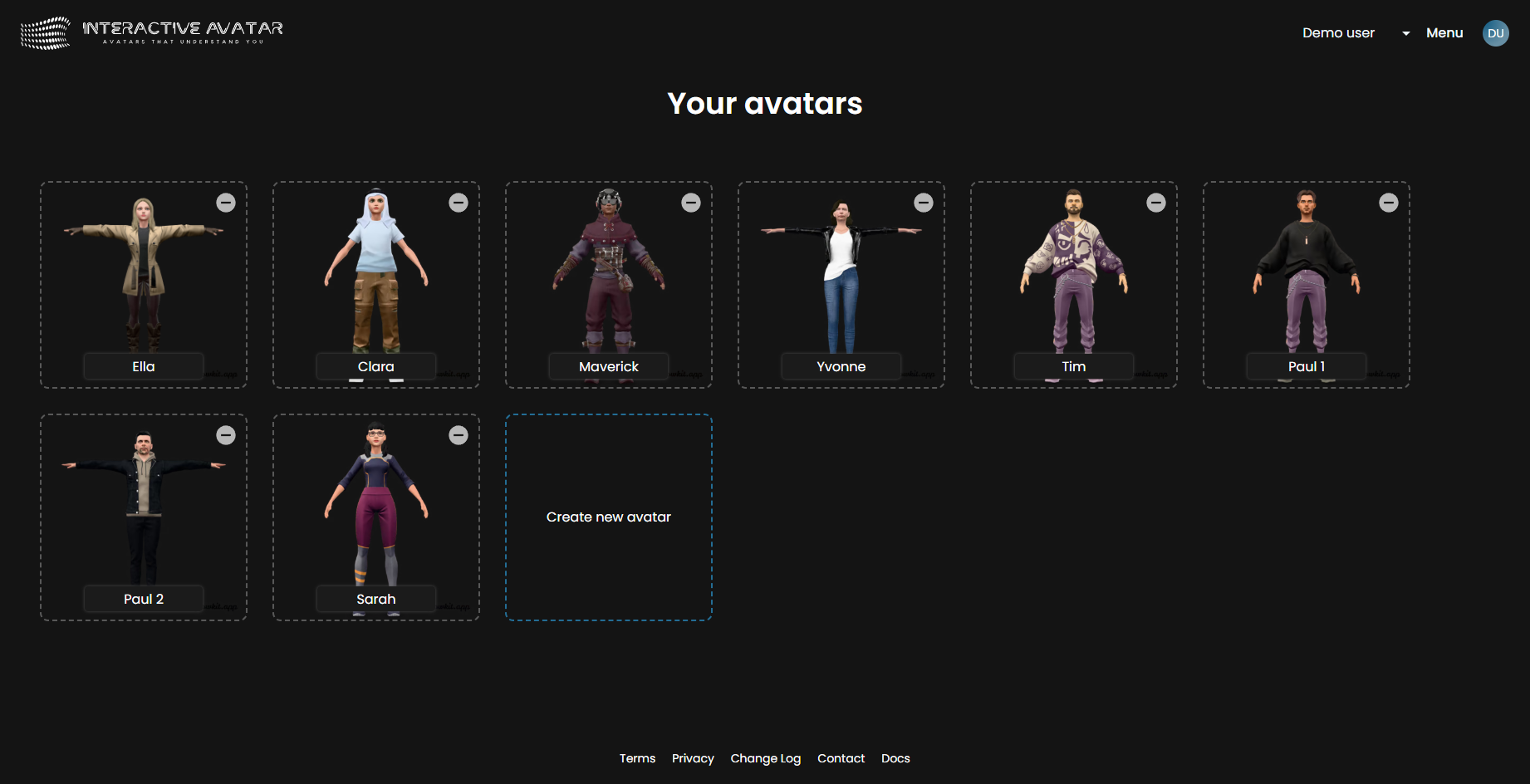Click the minus icon on Yvonne's avatar
The height and width of the screenshot is (784, 1530).
(x=924, y=202)
